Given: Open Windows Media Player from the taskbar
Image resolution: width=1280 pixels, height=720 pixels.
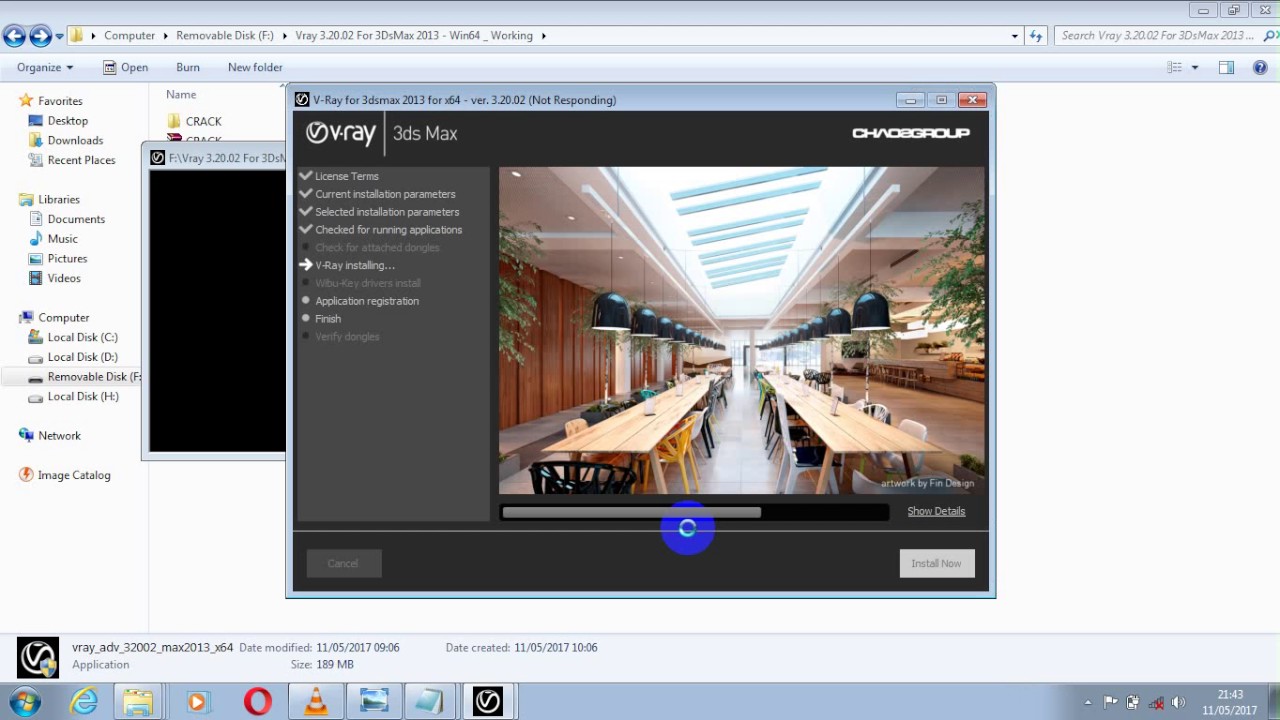Looking at the screenshot, I should click(197, 702).
